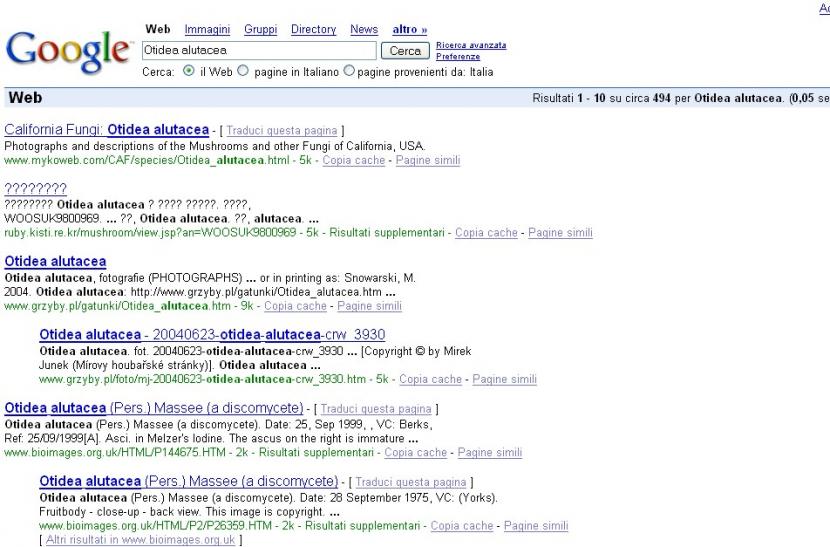Viewport: 830px width, 547px height.
Task: Open Ricerca avanzata link
Action: tap(471, 45)
